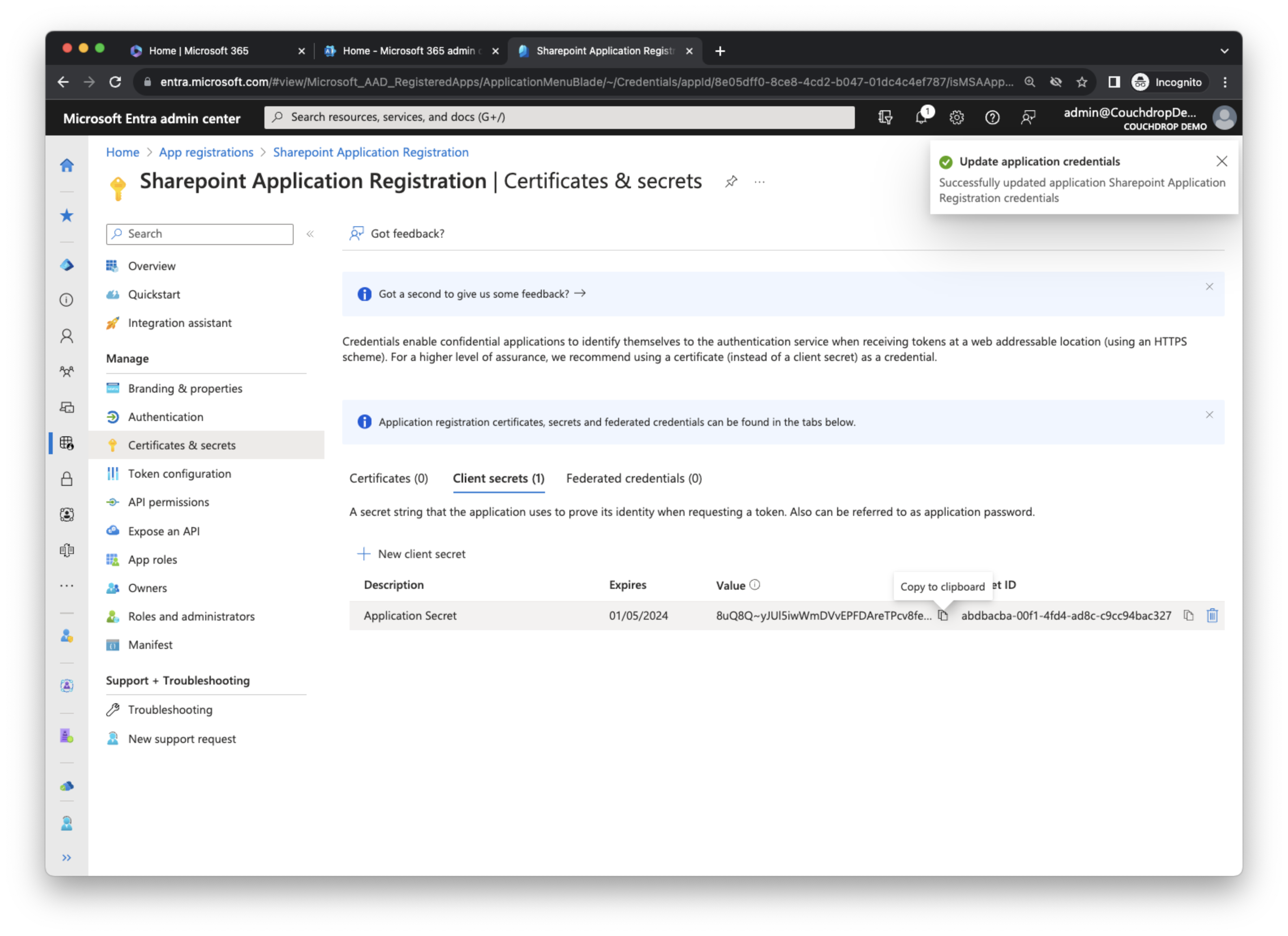Open portal settings gear icon
This screenshot has width=1288, height=936.
tap(957, 118)
